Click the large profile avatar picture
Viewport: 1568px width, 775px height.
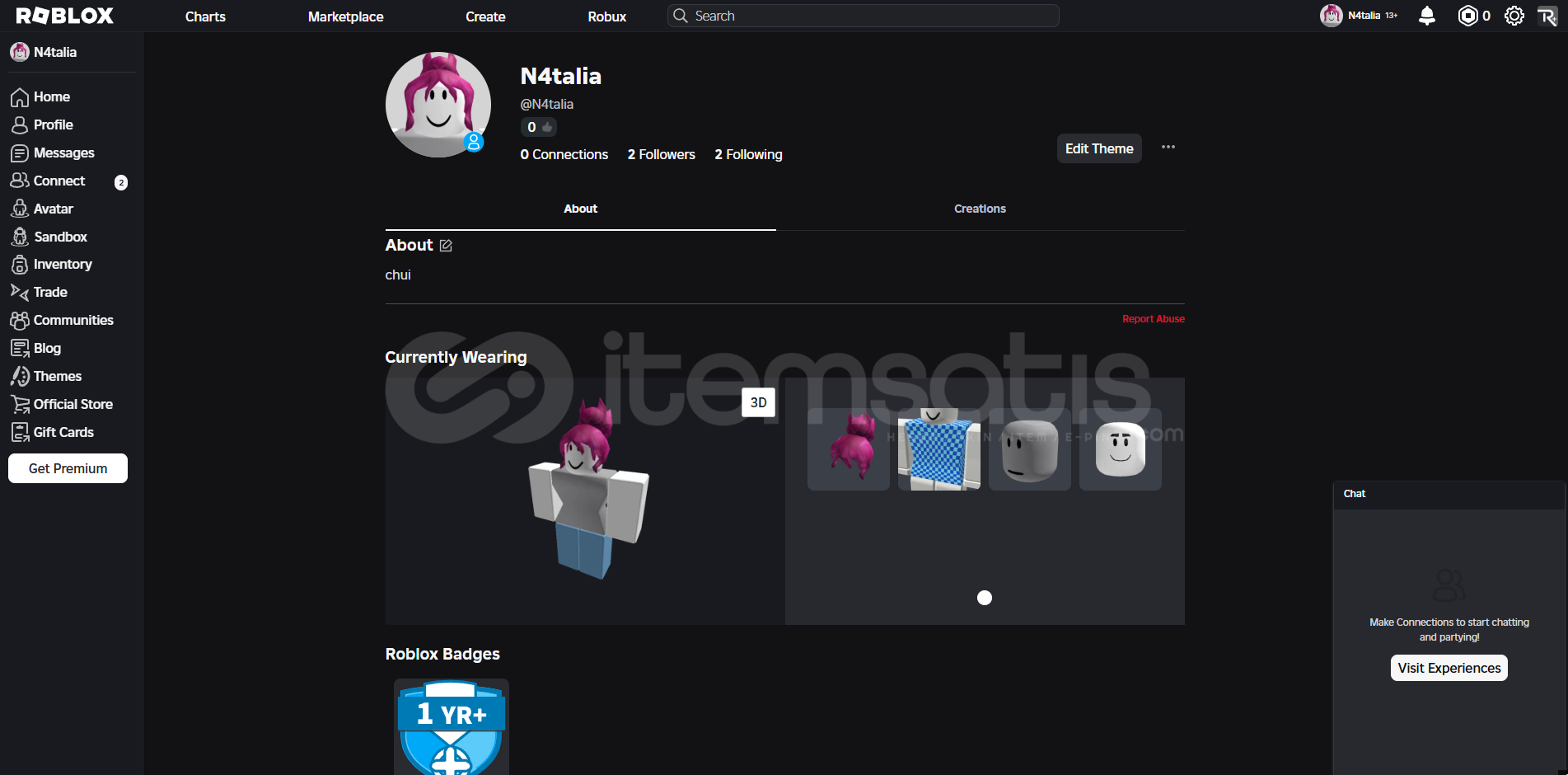coord(438,105)
